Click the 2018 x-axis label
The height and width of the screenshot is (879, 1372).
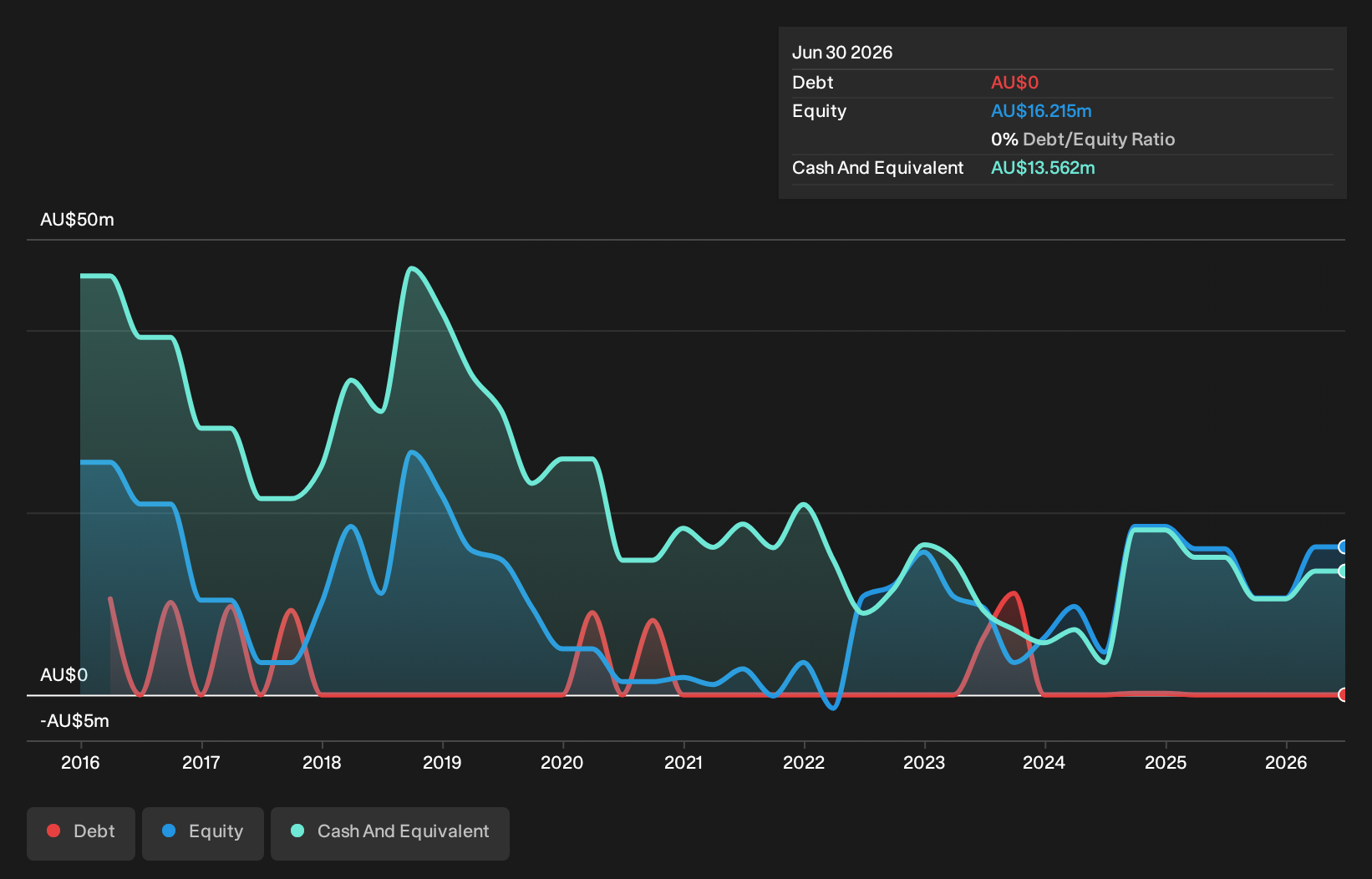[x=322, y=762]
